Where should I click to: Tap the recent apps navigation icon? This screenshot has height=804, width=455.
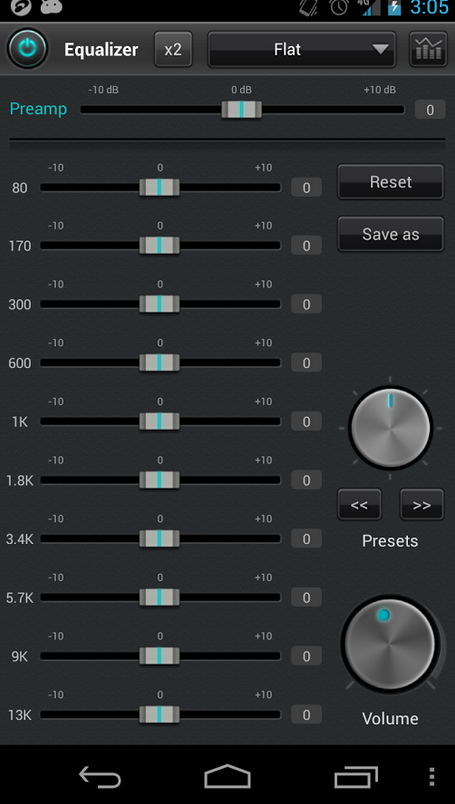coord(356,777)
